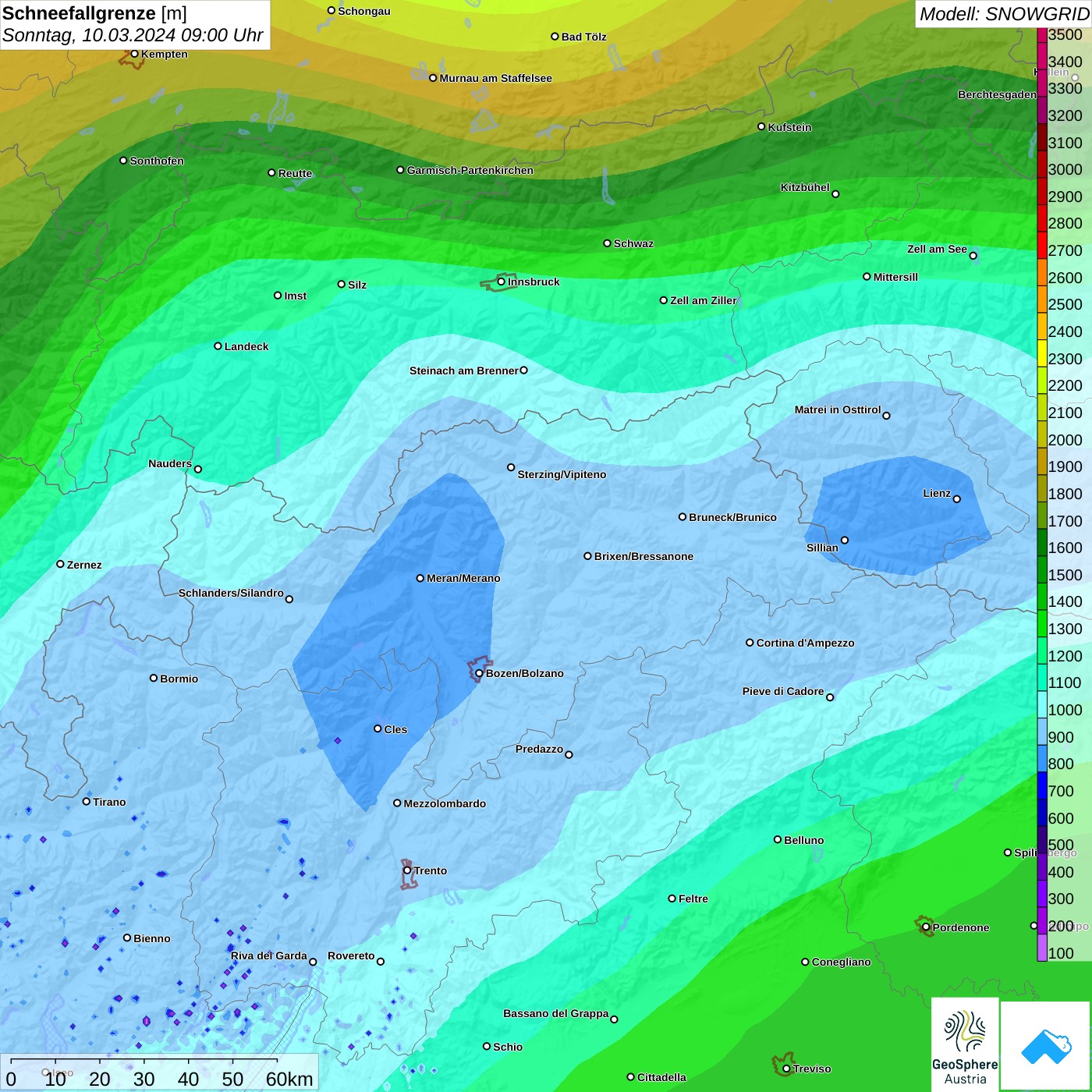1092x1092 pixels.
Task: Click the Tirano location dot
Action: tap(87, 801)
